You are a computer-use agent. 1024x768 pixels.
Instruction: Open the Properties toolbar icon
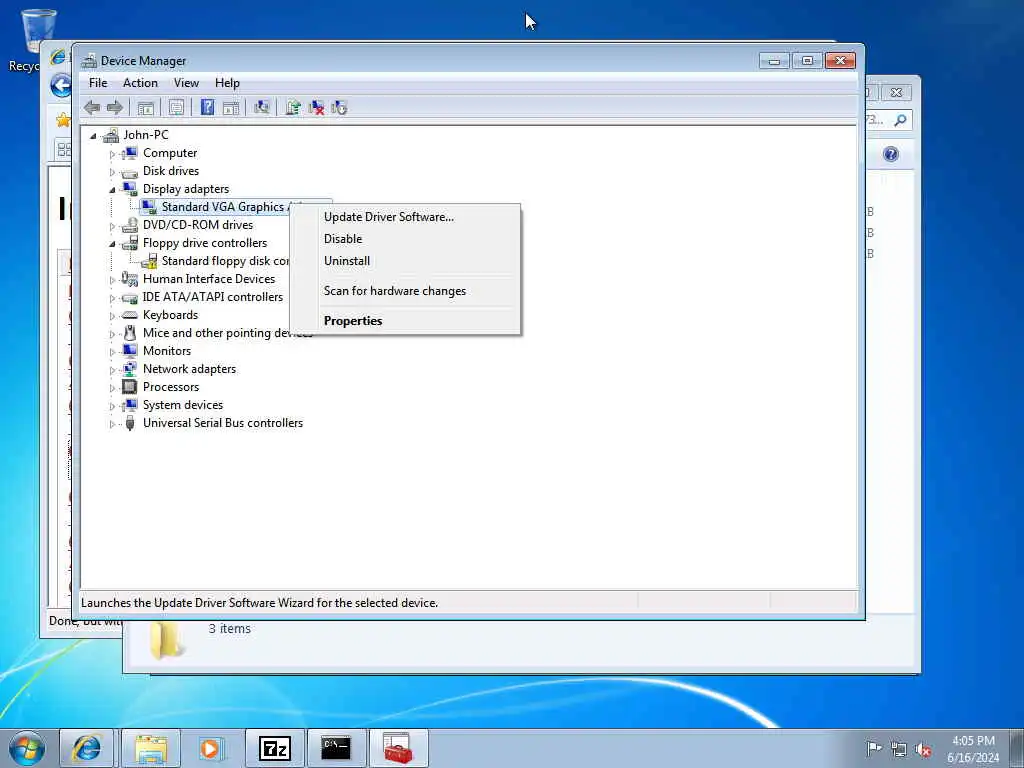click(x=176, y=108)
